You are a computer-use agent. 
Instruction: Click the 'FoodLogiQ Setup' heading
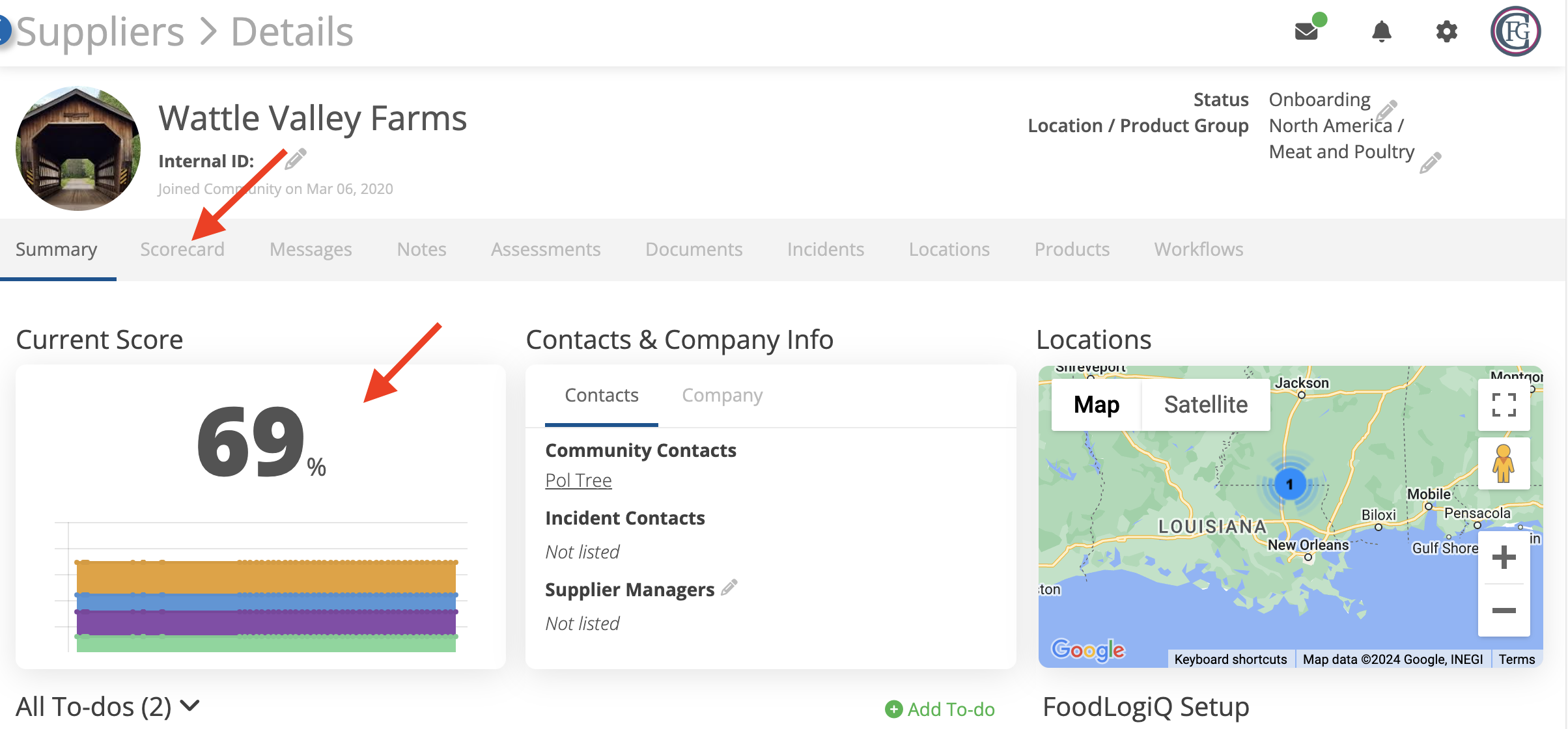tap(1146, 707)
